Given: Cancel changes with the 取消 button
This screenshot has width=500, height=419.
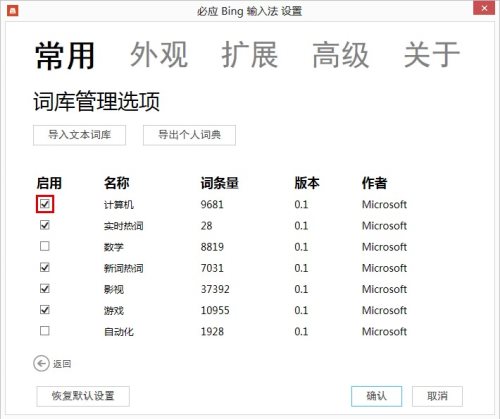Looking at the screenshot, I should pos(437,396).
